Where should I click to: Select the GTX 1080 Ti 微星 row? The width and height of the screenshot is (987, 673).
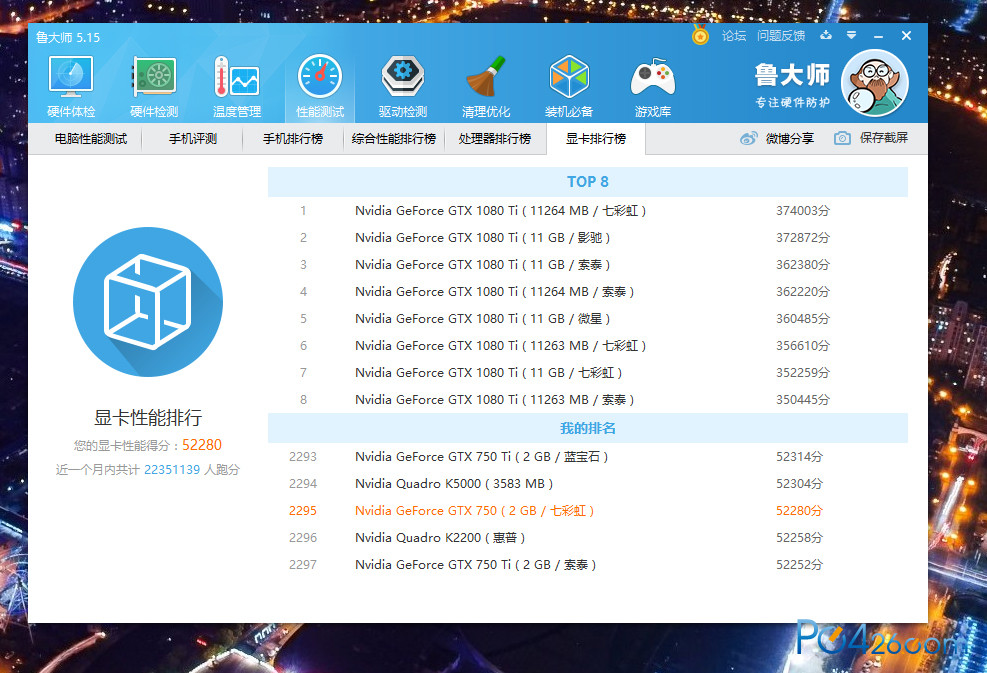tap(588, 319)
